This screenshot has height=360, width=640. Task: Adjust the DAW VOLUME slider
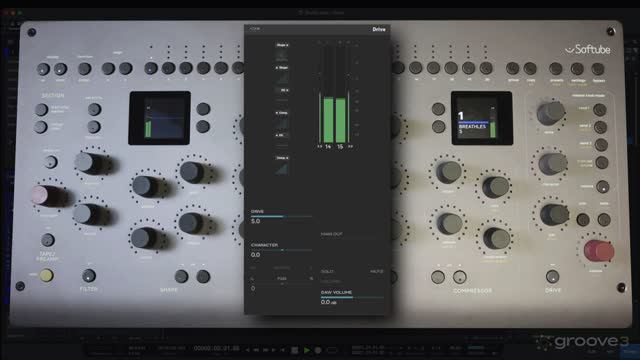352,297
